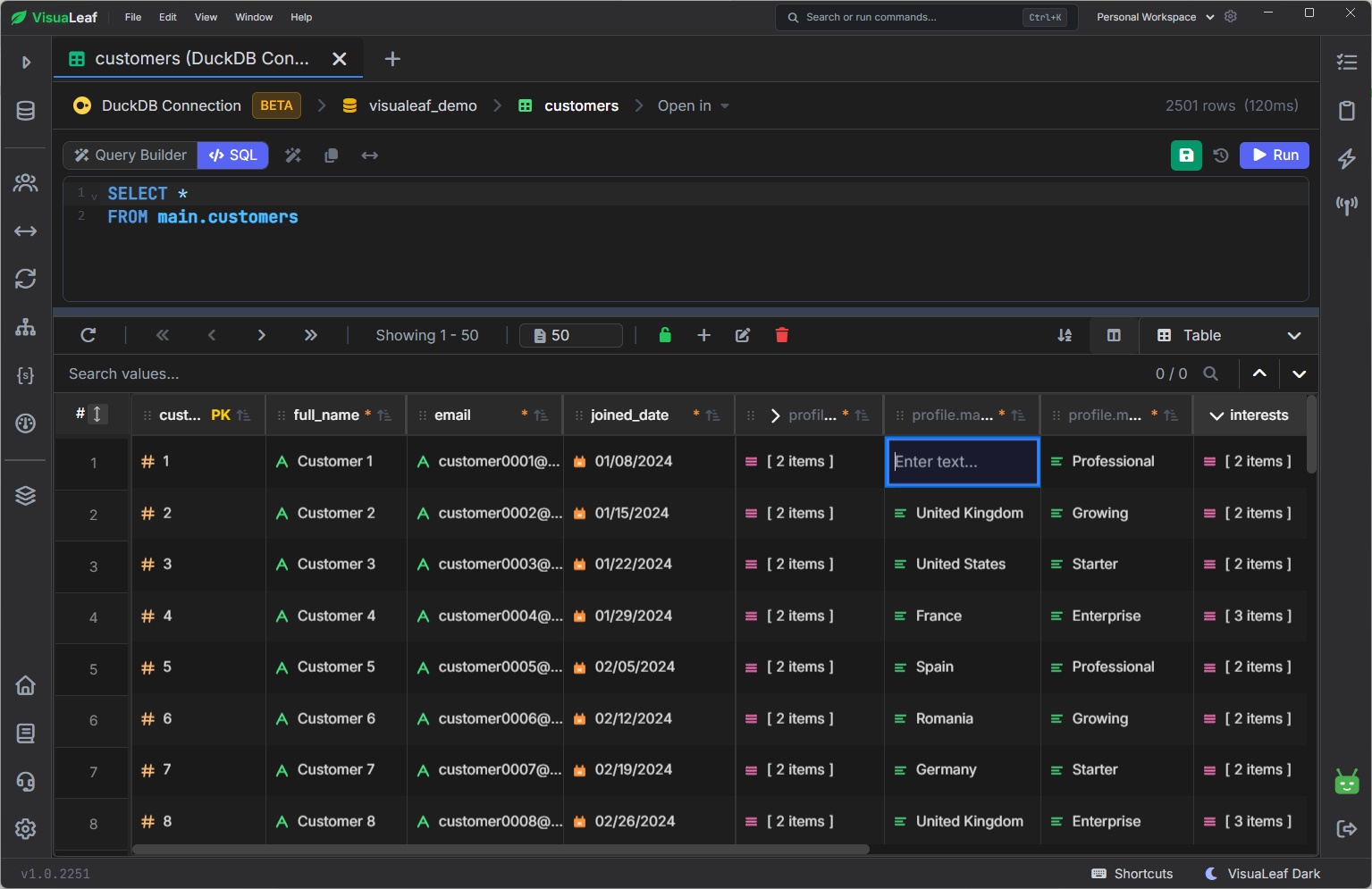Open the Help menu
1372x889 pixels.
(301, 17)
